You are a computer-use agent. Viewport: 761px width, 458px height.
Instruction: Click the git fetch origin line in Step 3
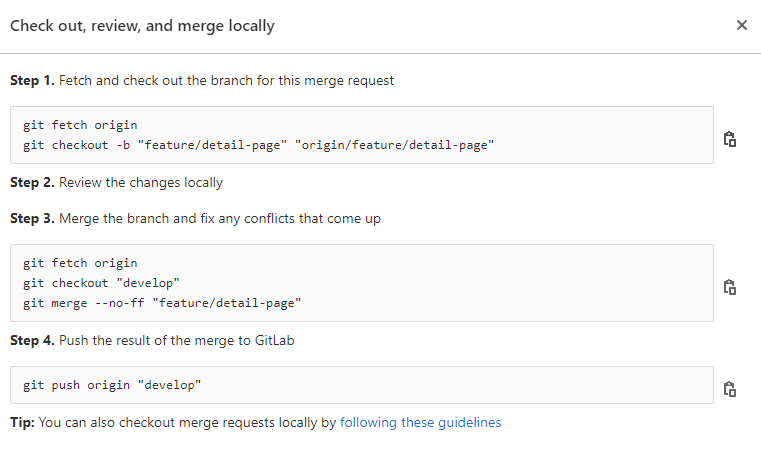(x=80, y=263)
